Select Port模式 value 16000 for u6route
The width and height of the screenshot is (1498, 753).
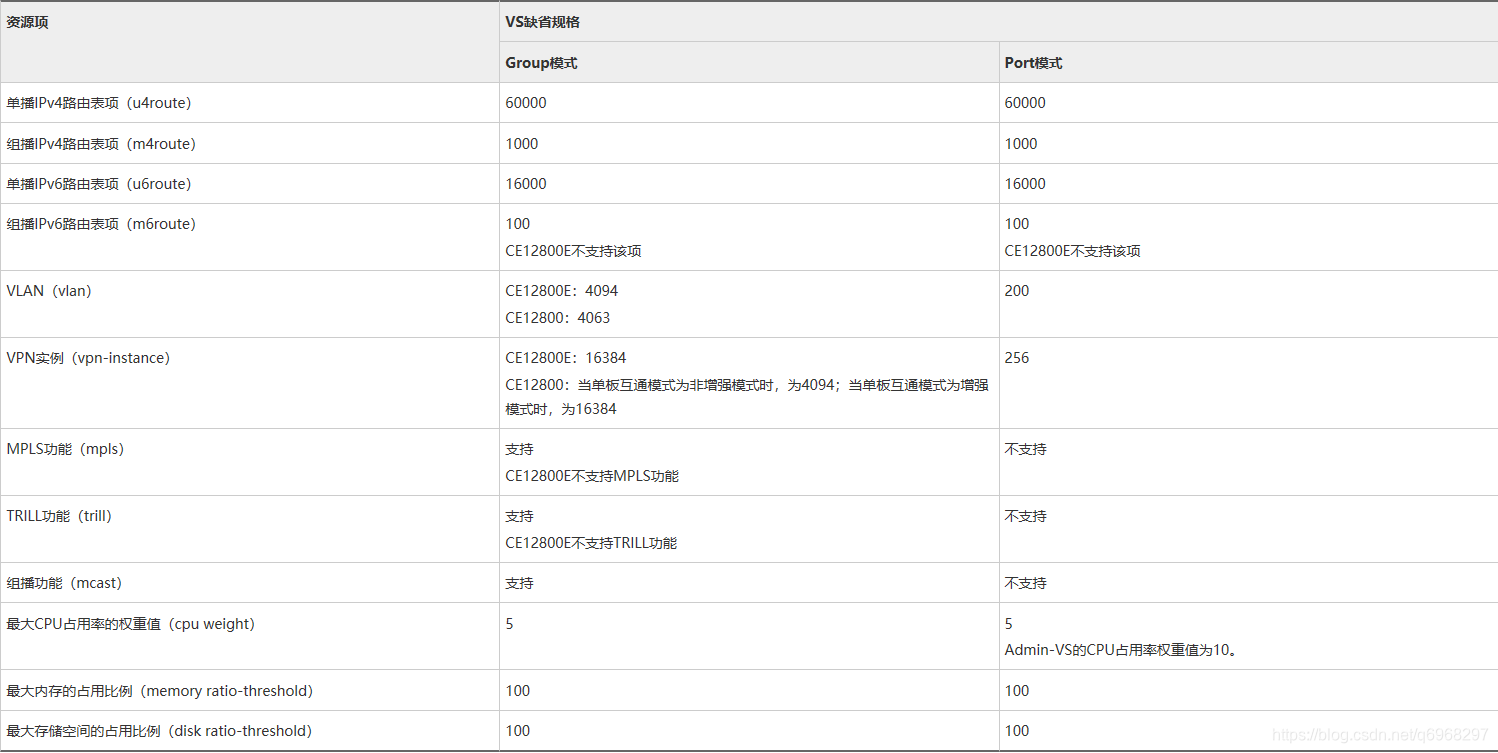pyautogui.click(x=1025, y=184)
